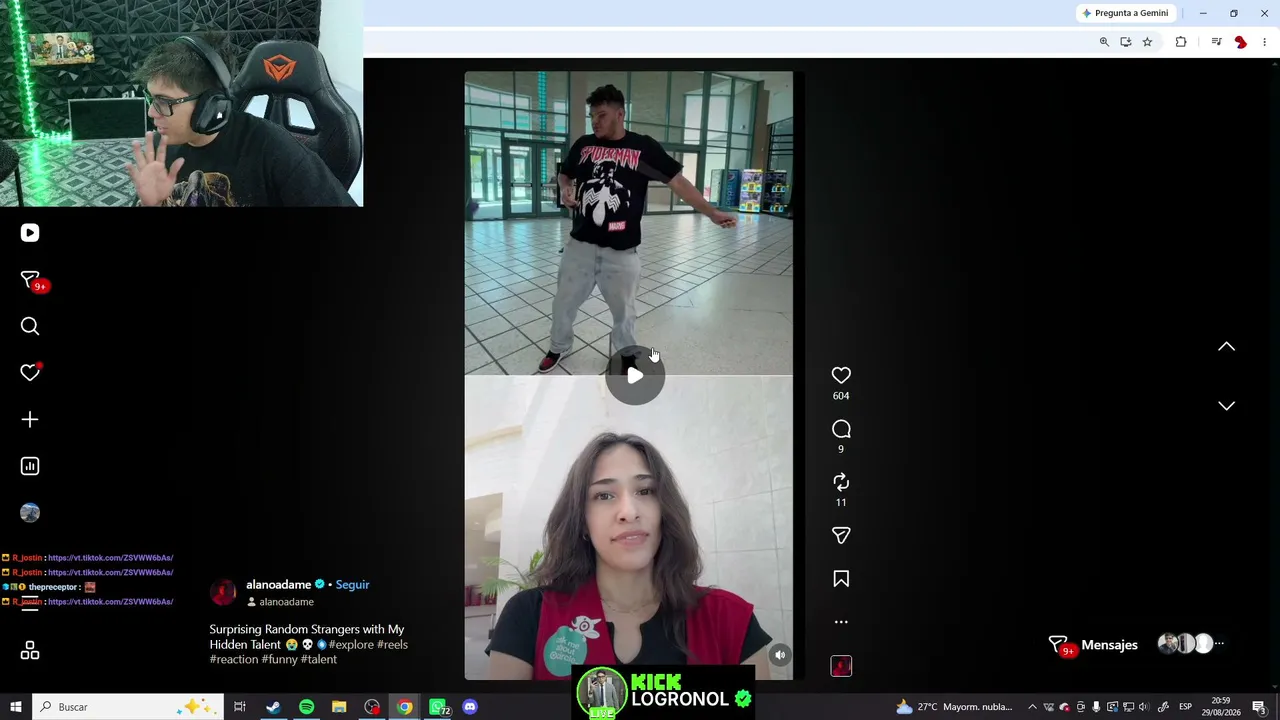Expand the messages panel options dots
This screenshot has width=1280, height=720.
pos(1219,644)
